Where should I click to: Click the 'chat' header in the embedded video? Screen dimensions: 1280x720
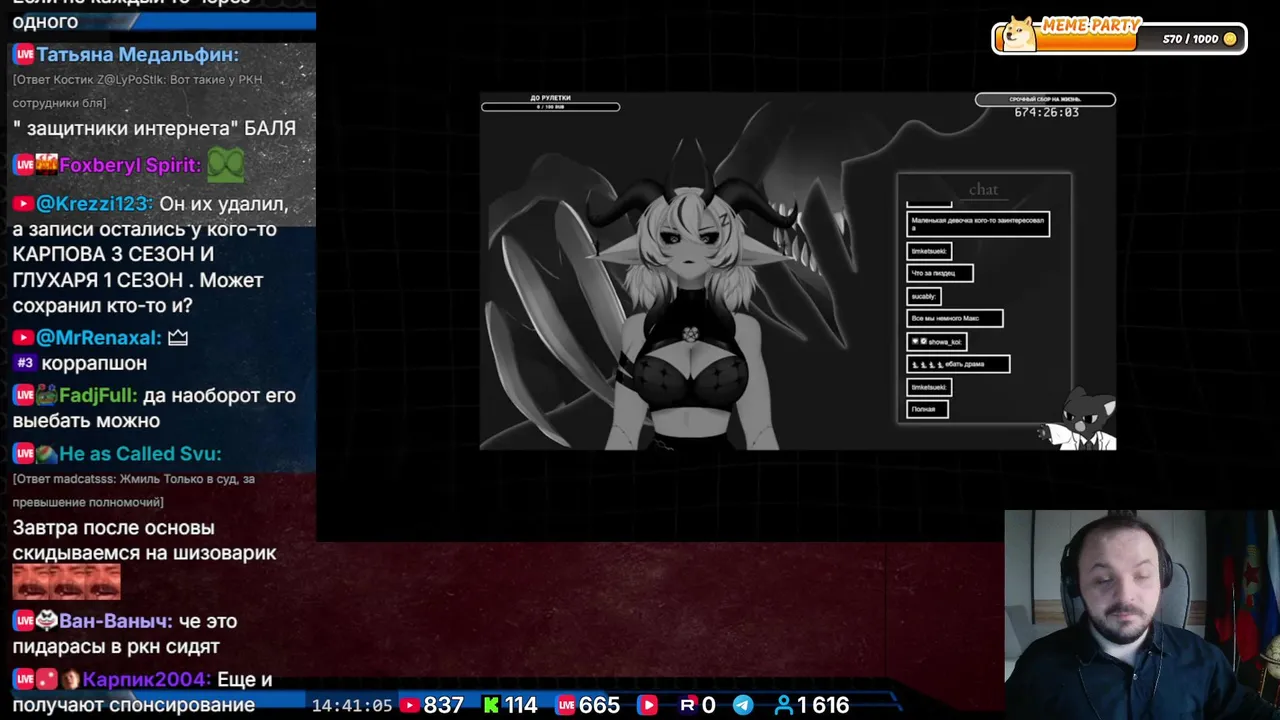[983, 189]
